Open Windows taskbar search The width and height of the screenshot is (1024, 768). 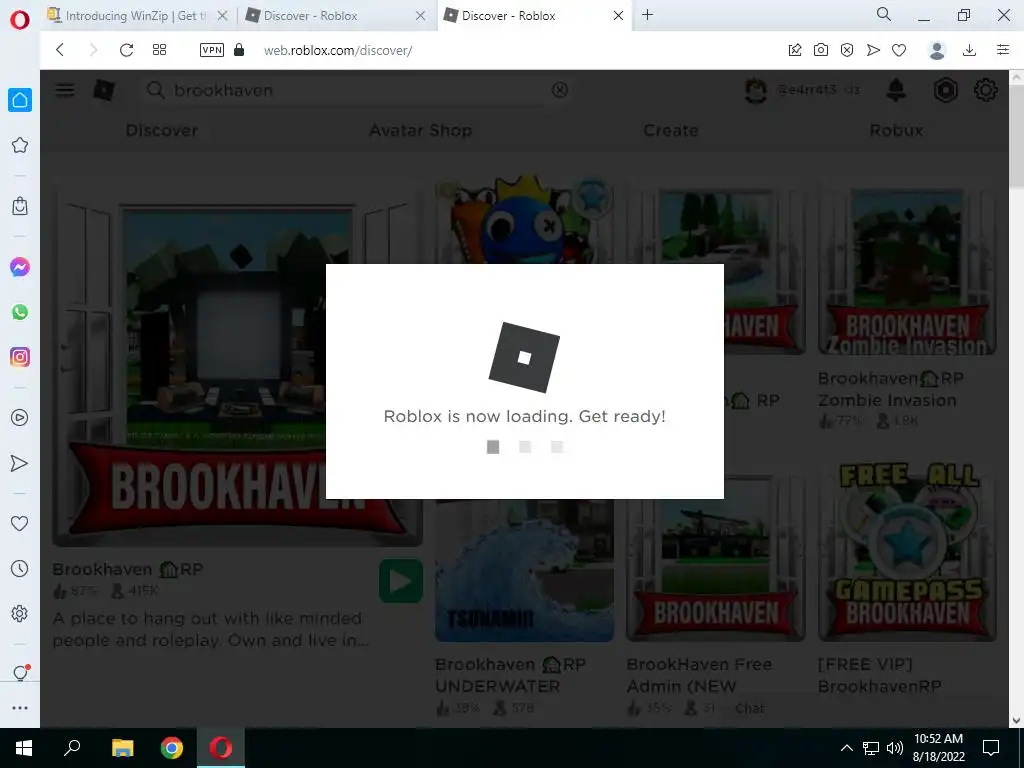pos(72,748)
